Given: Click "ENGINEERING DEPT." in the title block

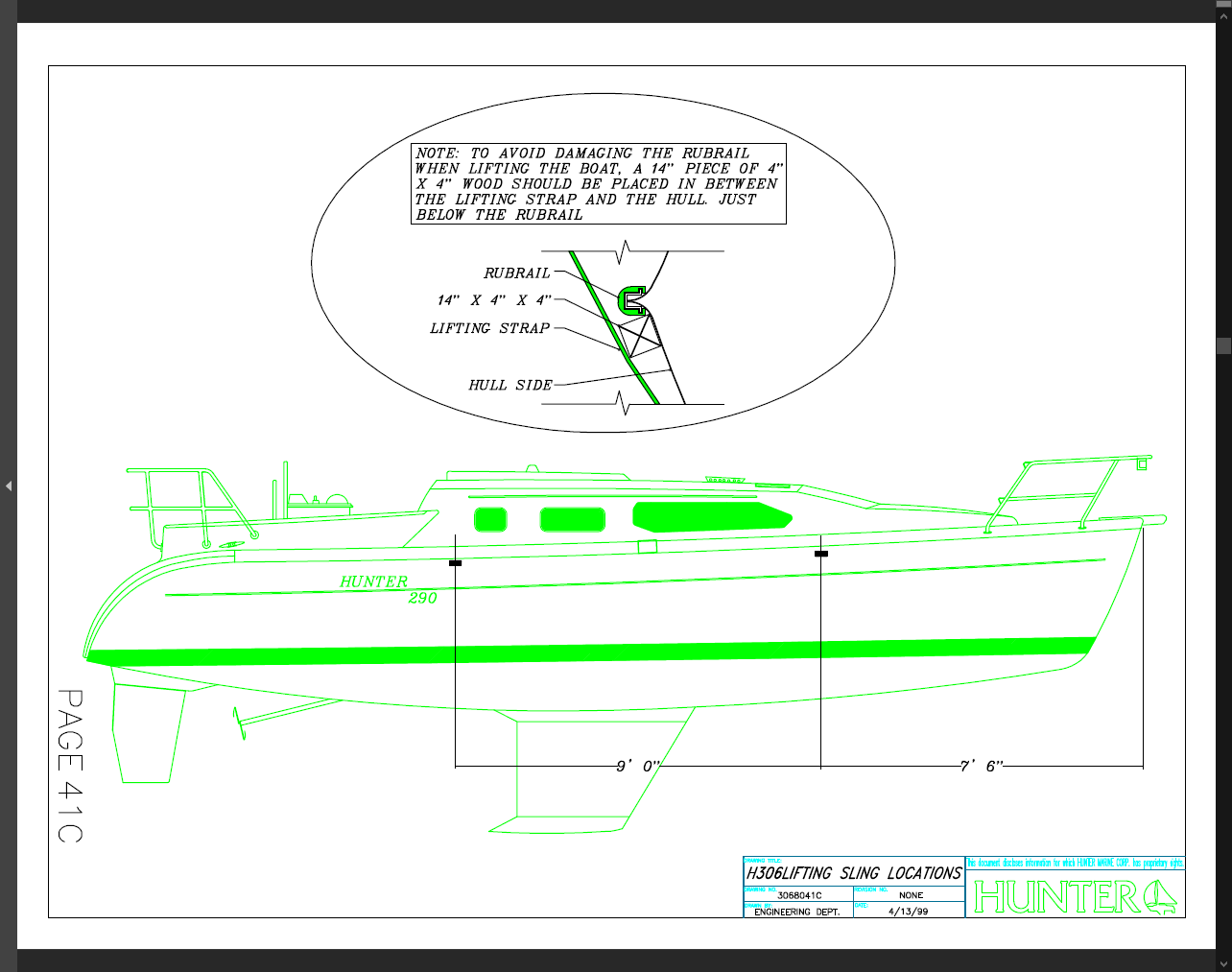Looking at the screenshot, I should [796, 912].
